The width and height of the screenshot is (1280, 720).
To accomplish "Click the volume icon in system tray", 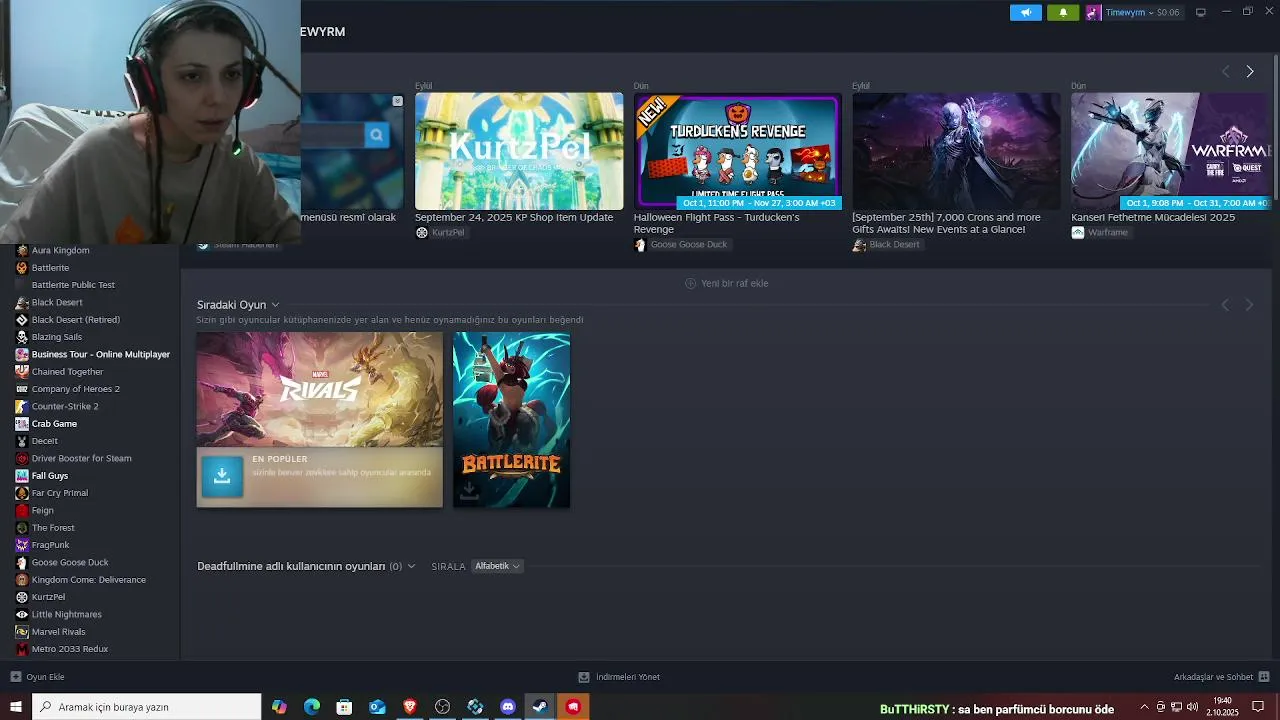I will (x=1192, y=707).
